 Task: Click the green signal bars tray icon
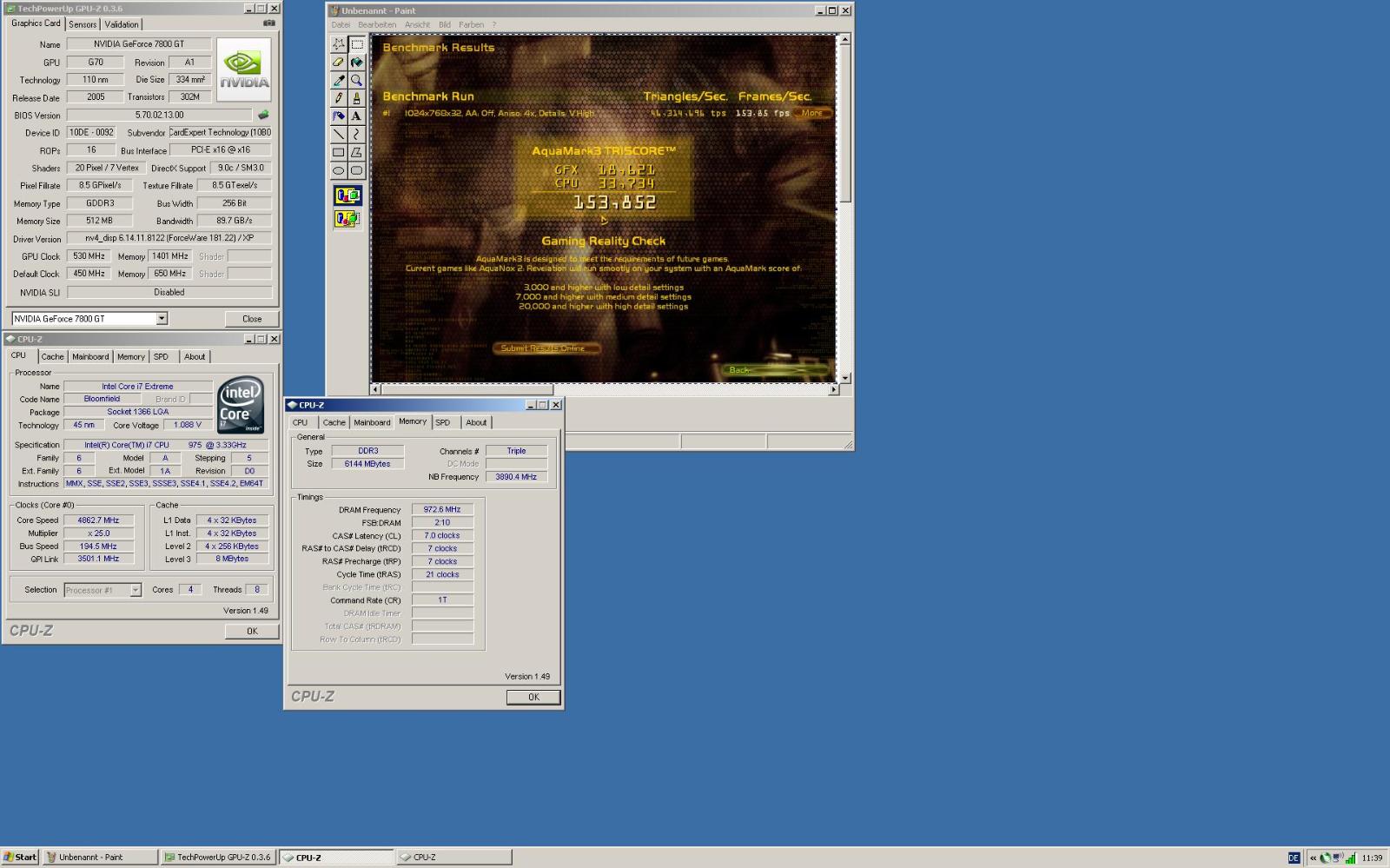[1350, 858]
